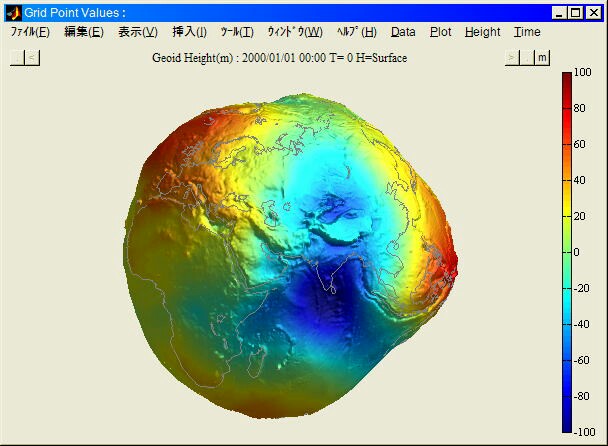Image resolution: width=608 pixels, height=446 pixels.
Task: Open the 表示(V) view menu
Action: [x=138, y=32]
